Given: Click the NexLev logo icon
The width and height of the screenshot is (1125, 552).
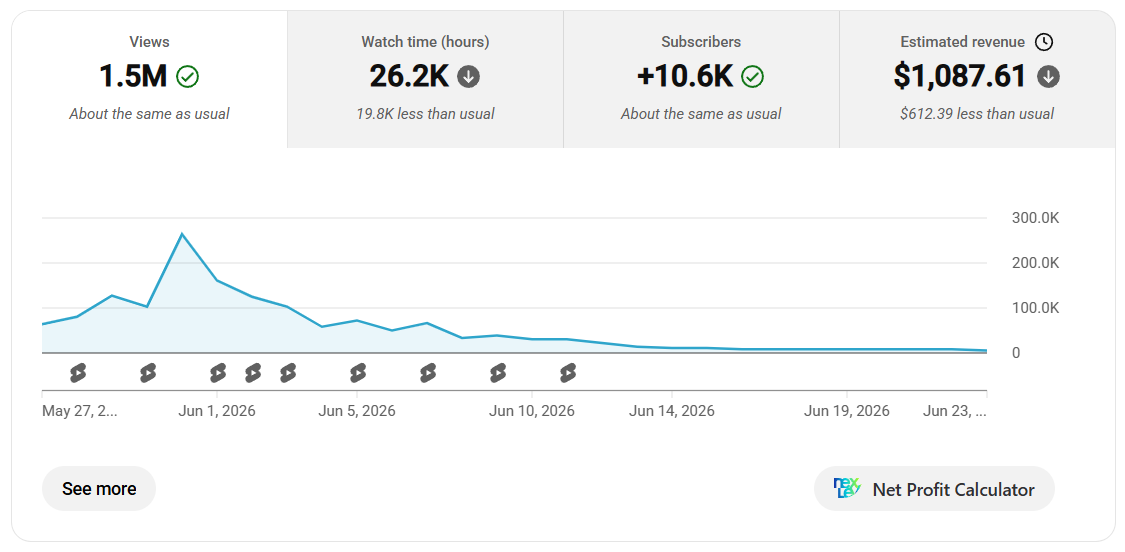Looking at the screenshot, I should (x=847, y=488).
